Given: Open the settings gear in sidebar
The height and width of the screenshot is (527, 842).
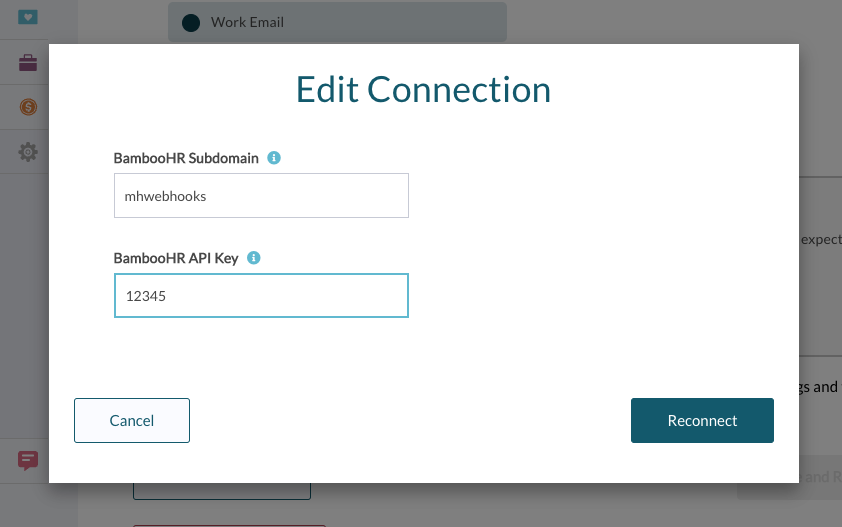Looking at the screenshot, I should point(28,152).
